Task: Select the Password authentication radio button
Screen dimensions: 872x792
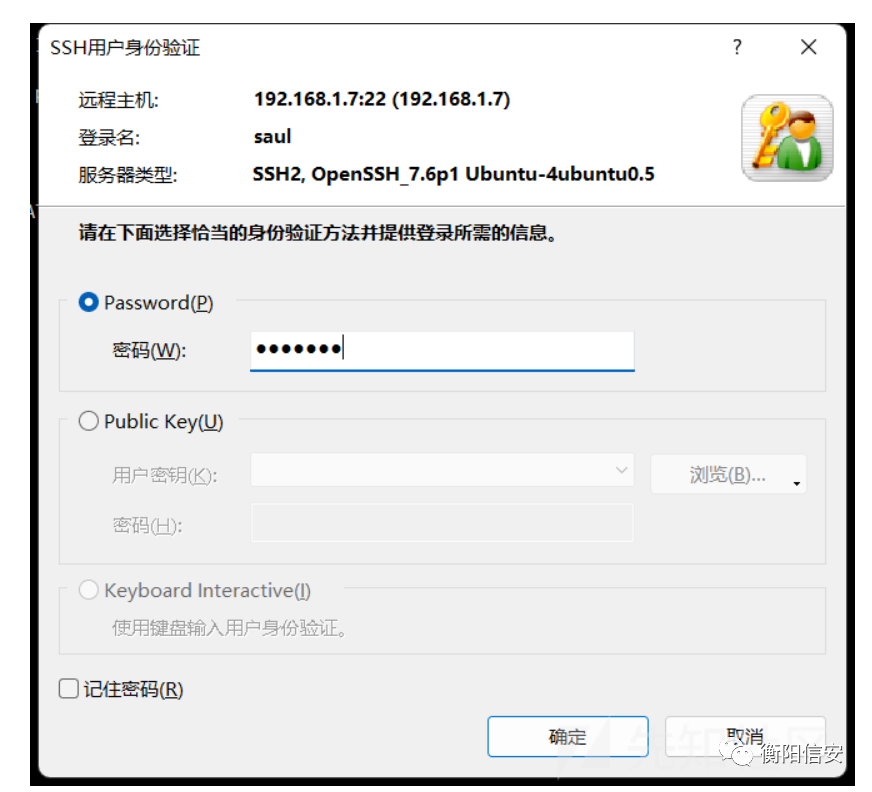Action: (88, 303)
